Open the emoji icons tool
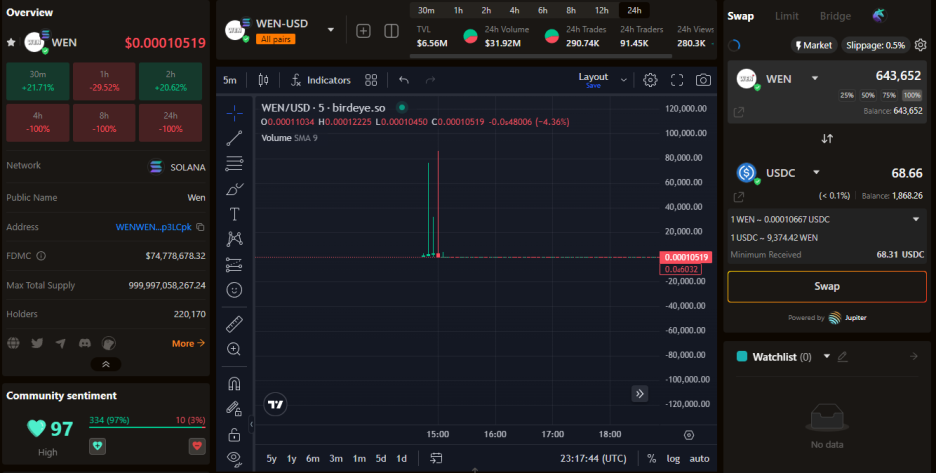 pos(235,290)
